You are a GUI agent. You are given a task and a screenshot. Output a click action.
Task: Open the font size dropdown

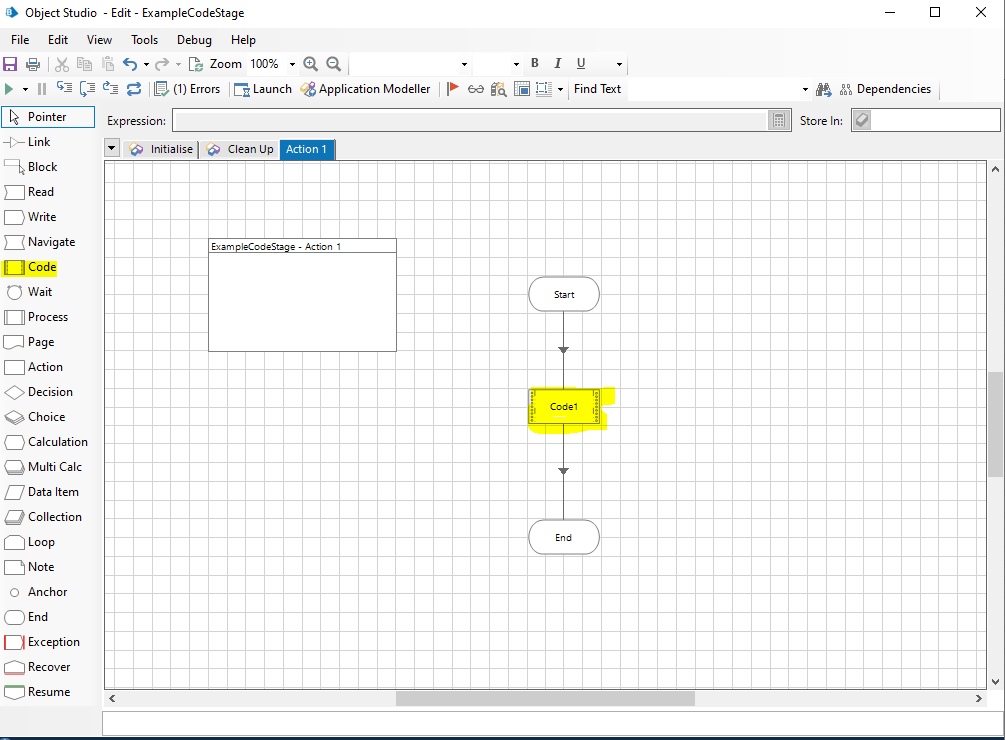516,64
